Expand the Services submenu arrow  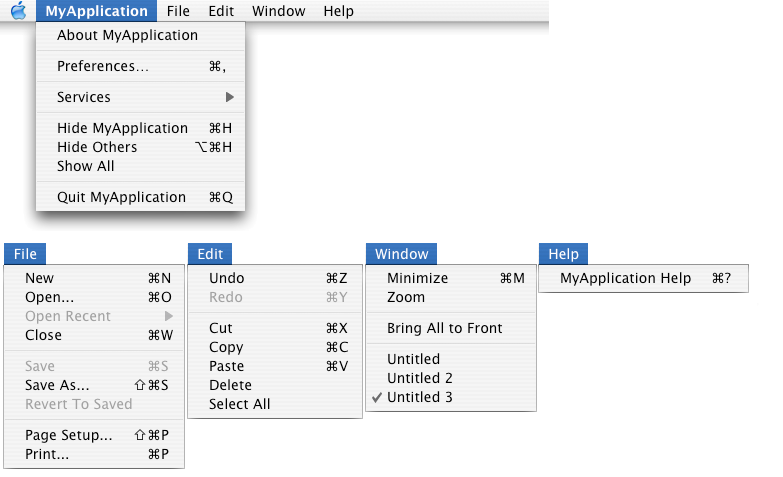(x=229, y=97)
